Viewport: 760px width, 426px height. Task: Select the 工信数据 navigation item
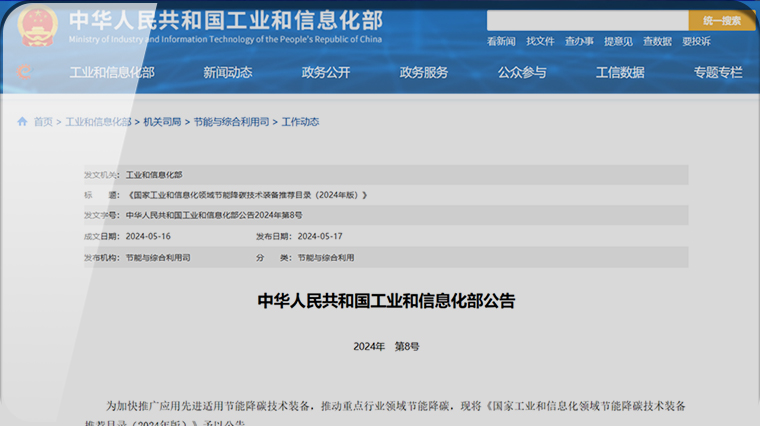click(x=620, y=73)
